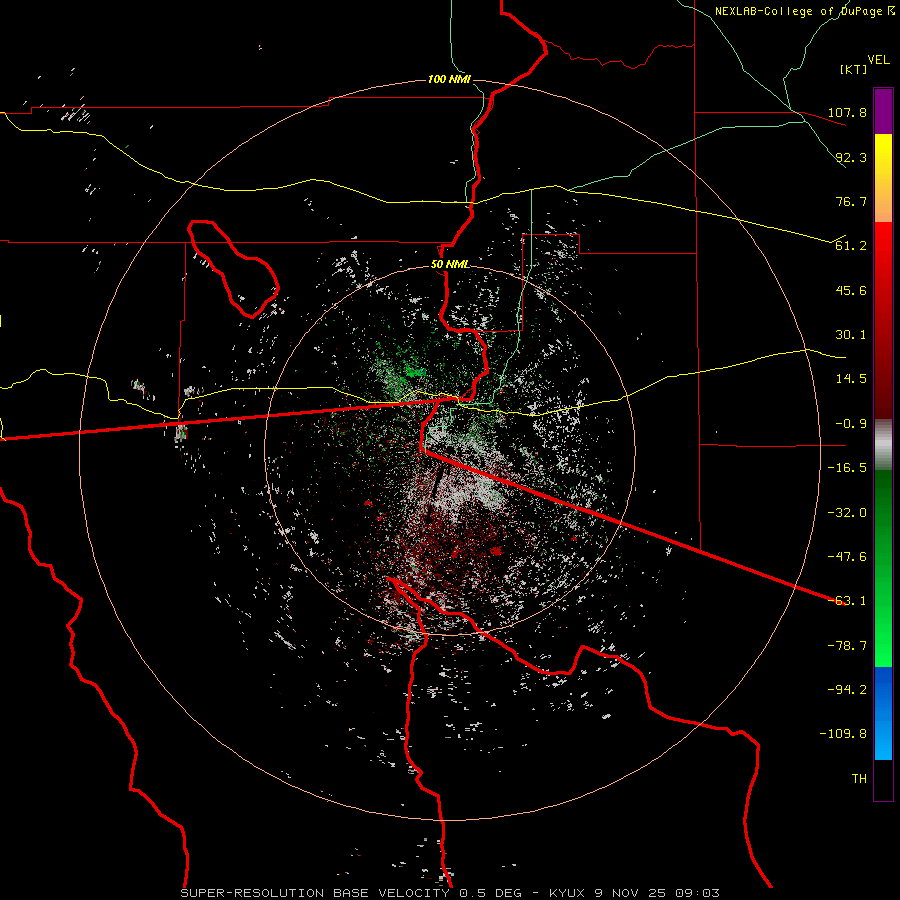Click the bright green inbound velocity patch

(x=413, y=371)
